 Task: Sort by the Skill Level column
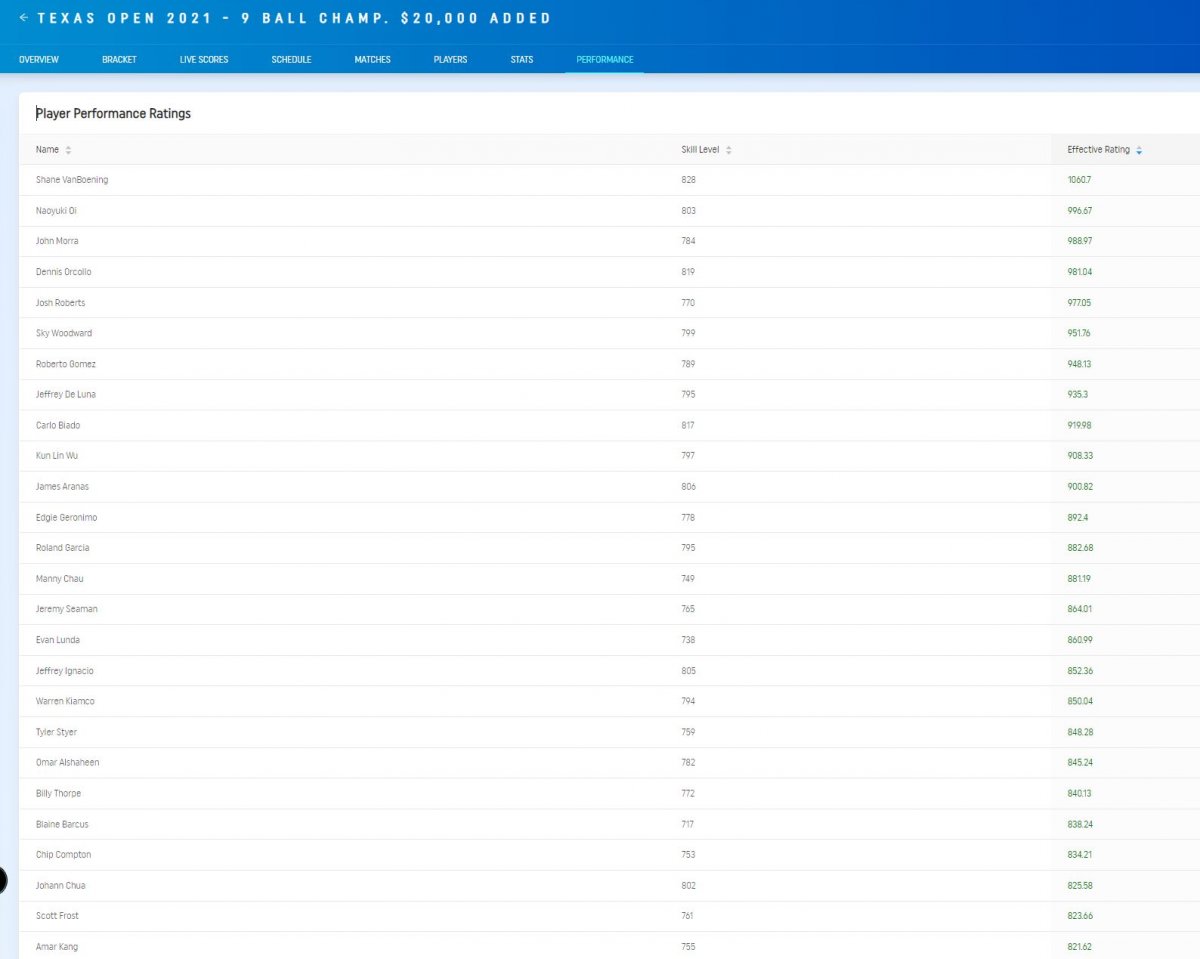pyautogui.click(x=728, y=150)
